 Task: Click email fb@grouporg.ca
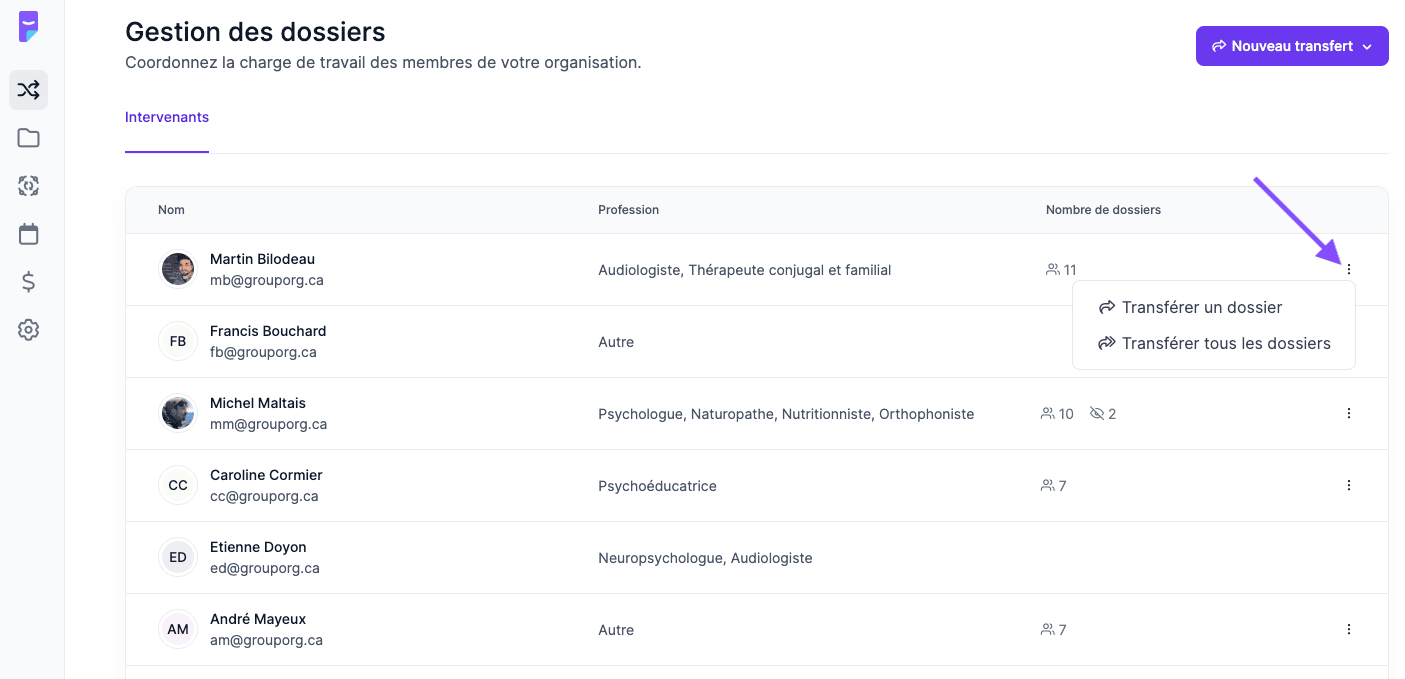coord(263,352)
